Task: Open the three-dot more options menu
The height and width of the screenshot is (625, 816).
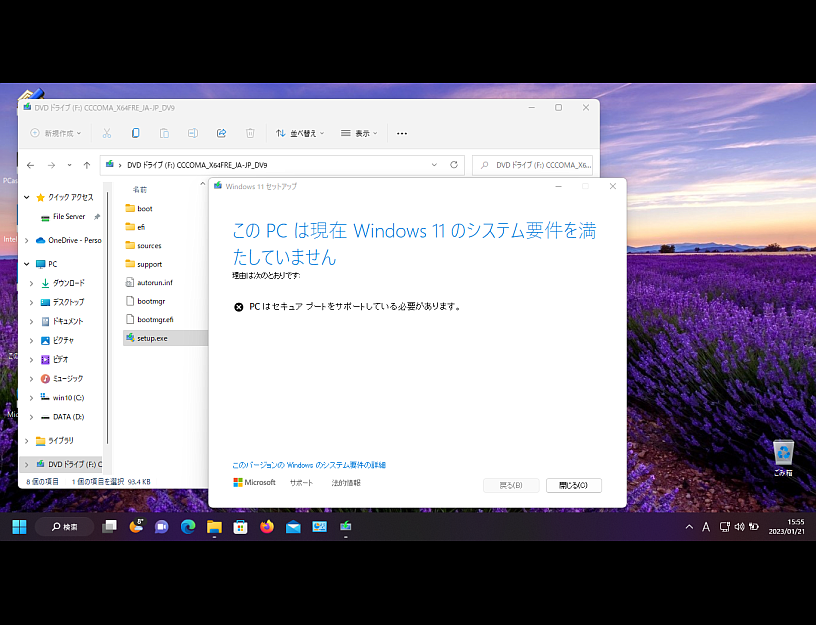Action: pos(402,133)
